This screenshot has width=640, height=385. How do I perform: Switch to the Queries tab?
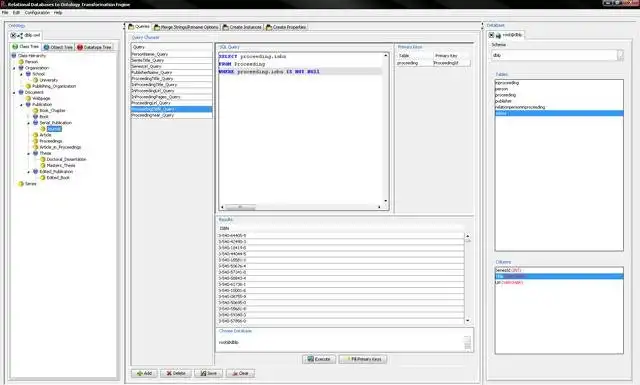click(139, 27)
